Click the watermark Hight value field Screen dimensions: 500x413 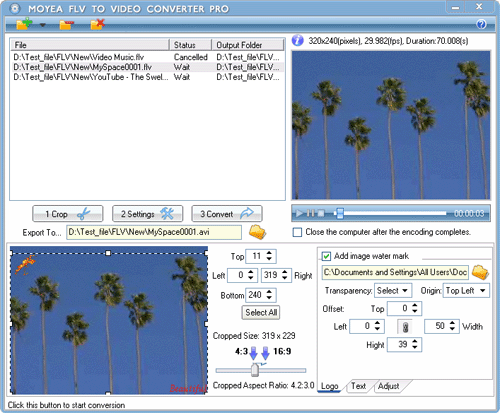coord(405,345)
